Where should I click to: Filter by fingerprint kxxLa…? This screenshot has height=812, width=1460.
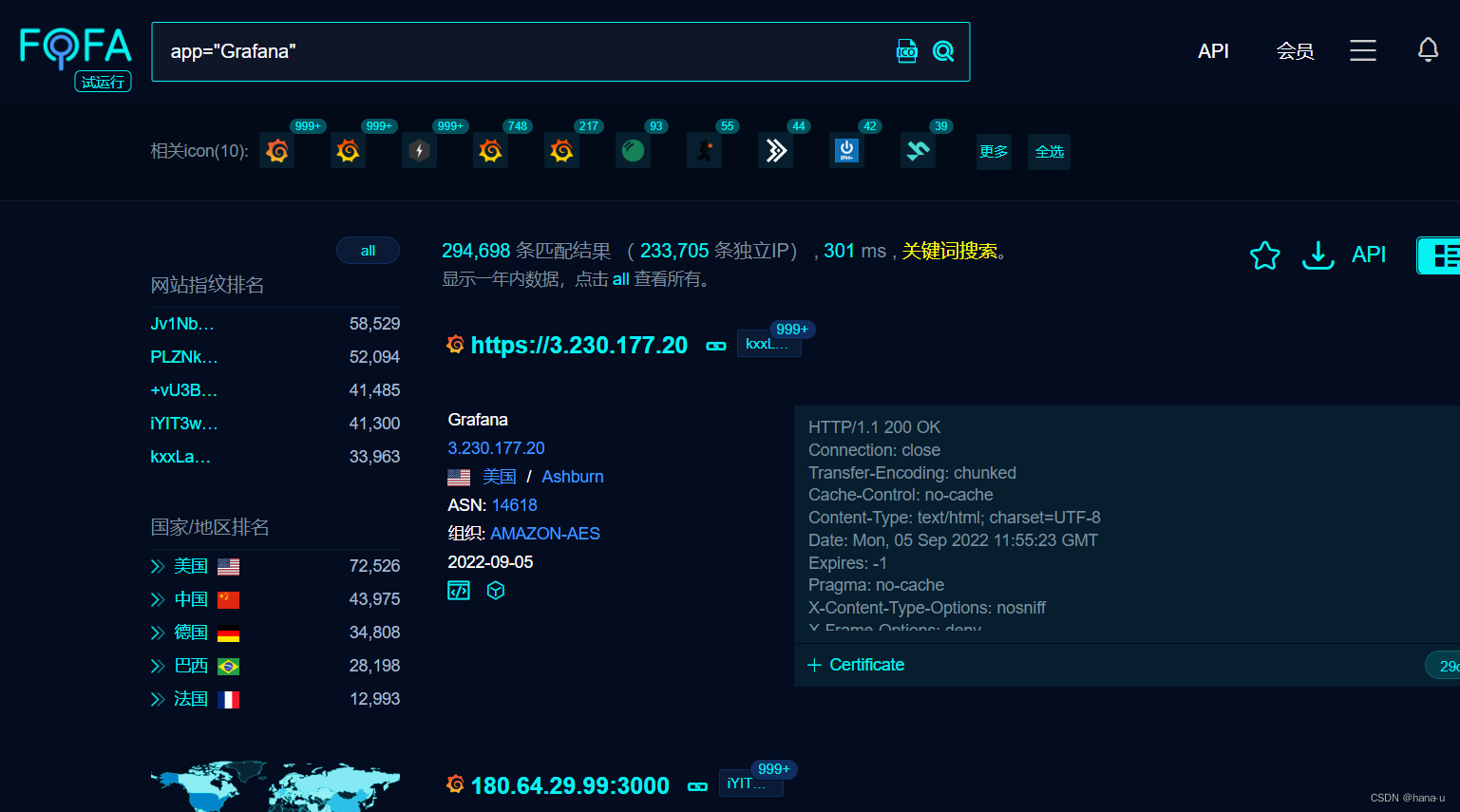[x=180, y=457]
